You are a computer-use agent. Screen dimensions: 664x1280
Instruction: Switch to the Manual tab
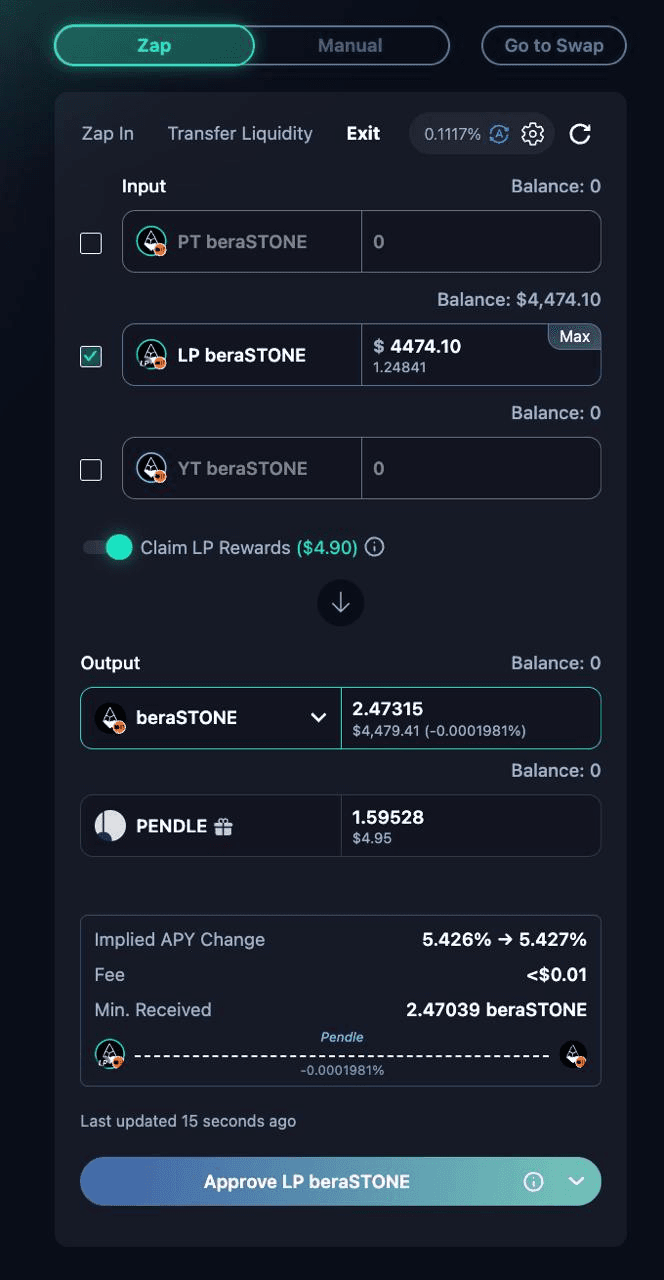[x=352, y=45]
